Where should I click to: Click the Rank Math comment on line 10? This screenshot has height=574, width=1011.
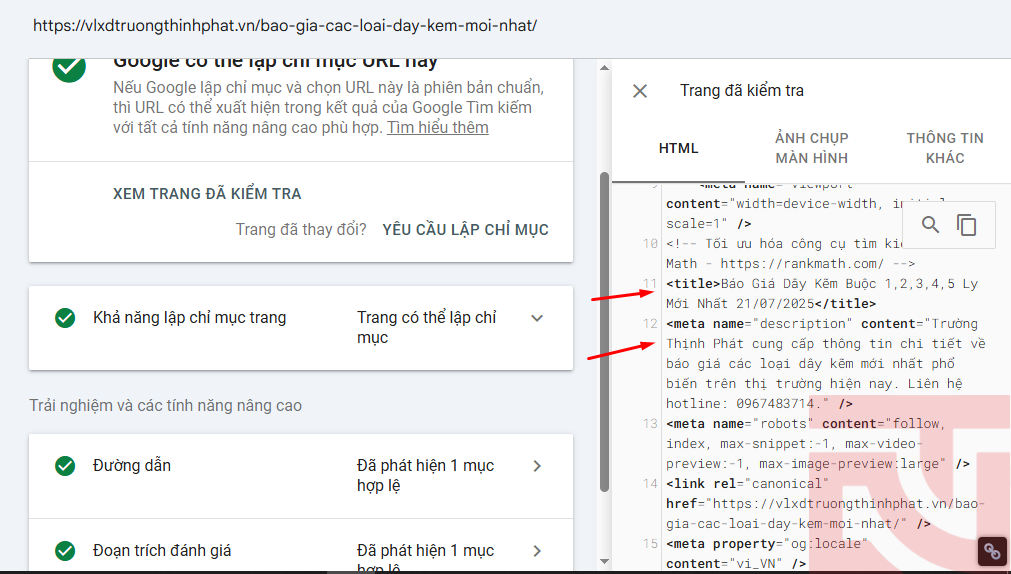(790, 253)
